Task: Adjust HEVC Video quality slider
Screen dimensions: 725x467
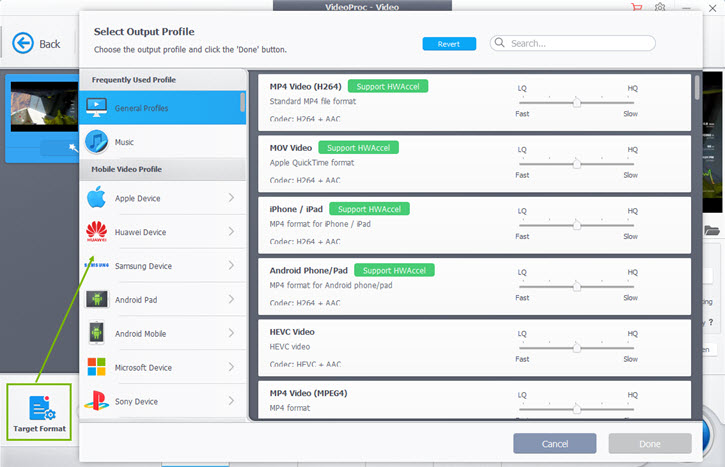Action: [x=576, y=348]
